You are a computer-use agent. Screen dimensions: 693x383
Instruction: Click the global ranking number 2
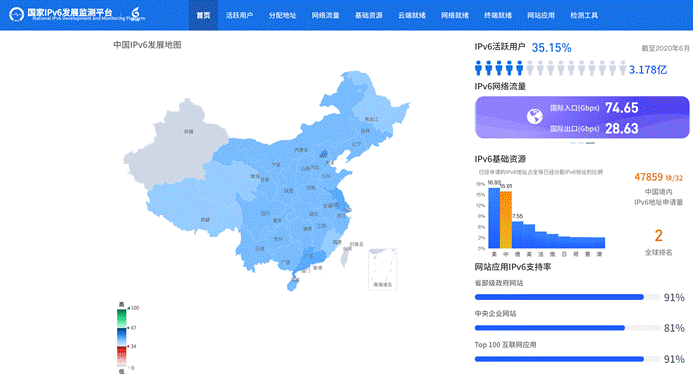point(658,235)
